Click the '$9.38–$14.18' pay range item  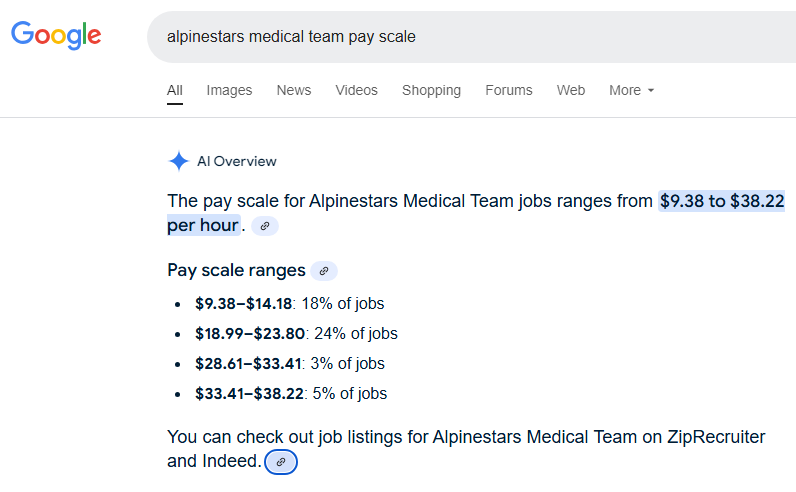pos(243,304)
